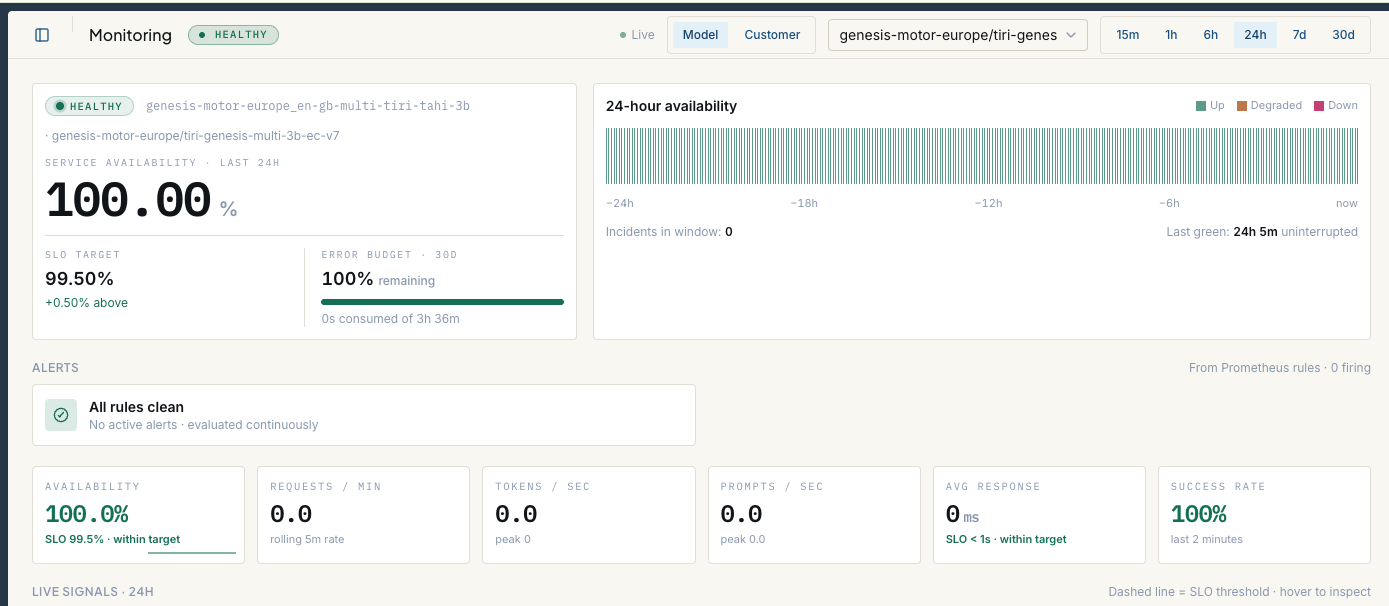Click the Requests / Min metric card

[x=364, y=515]
